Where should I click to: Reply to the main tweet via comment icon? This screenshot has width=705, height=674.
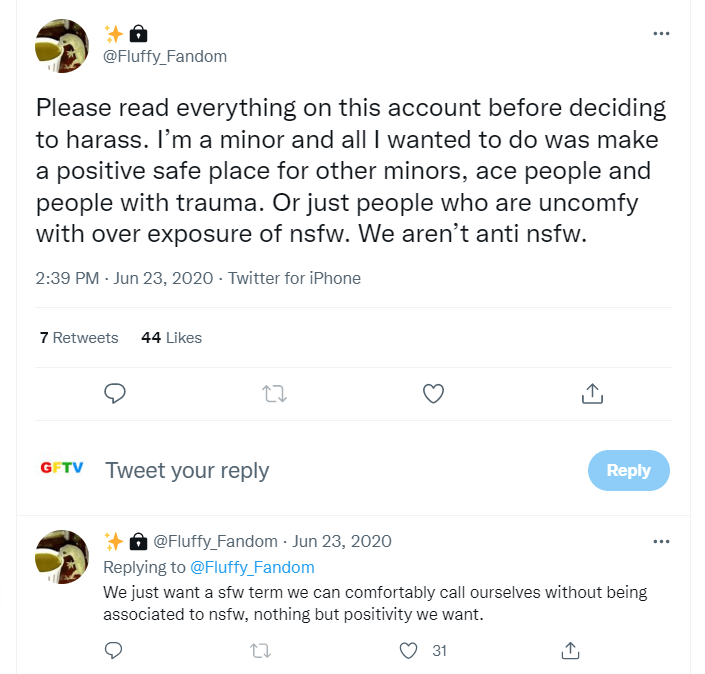click(x=114, y=394)
